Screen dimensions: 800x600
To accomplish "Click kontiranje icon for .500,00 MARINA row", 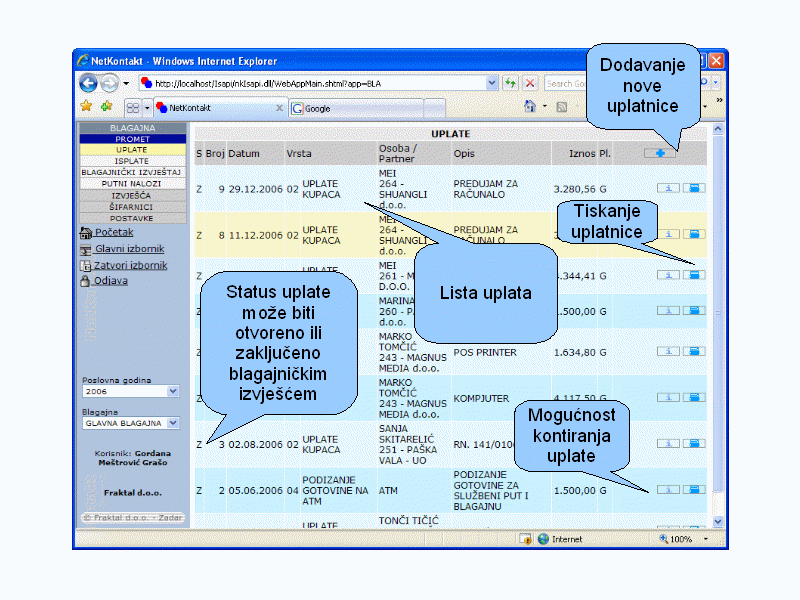I will point(668,310).
